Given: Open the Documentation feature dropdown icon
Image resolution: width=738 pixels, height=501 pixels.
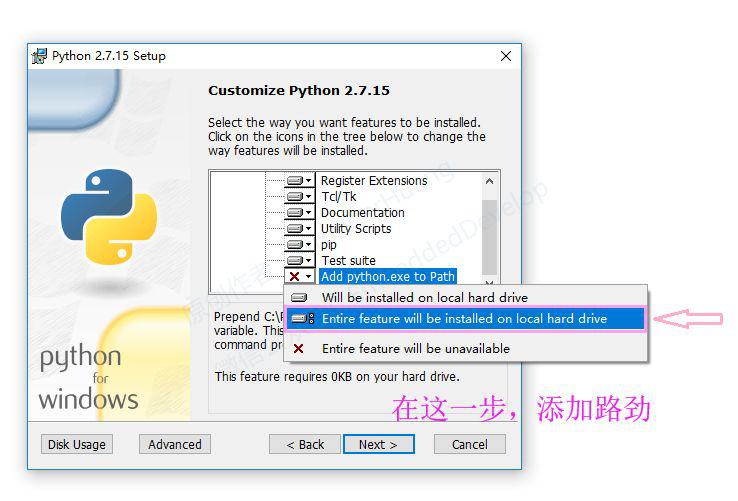Looking at the screenshot, I should pyautogui.click(x=299, y=212).
